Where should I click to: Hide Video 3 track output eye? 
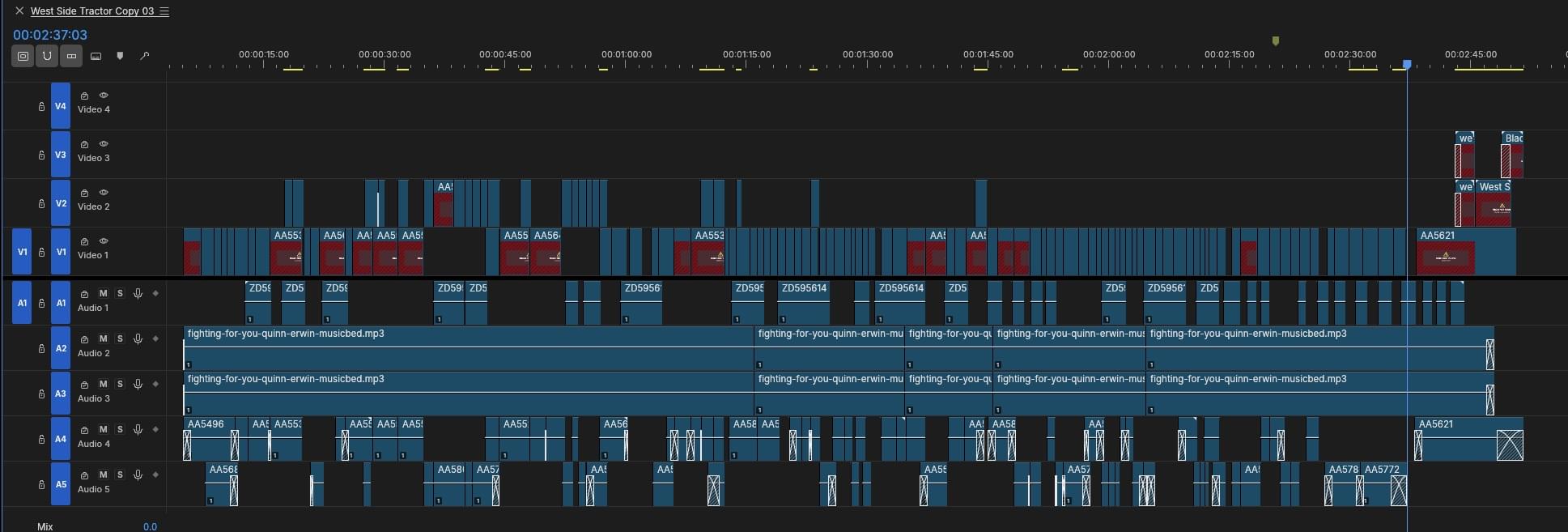[104, 144]
